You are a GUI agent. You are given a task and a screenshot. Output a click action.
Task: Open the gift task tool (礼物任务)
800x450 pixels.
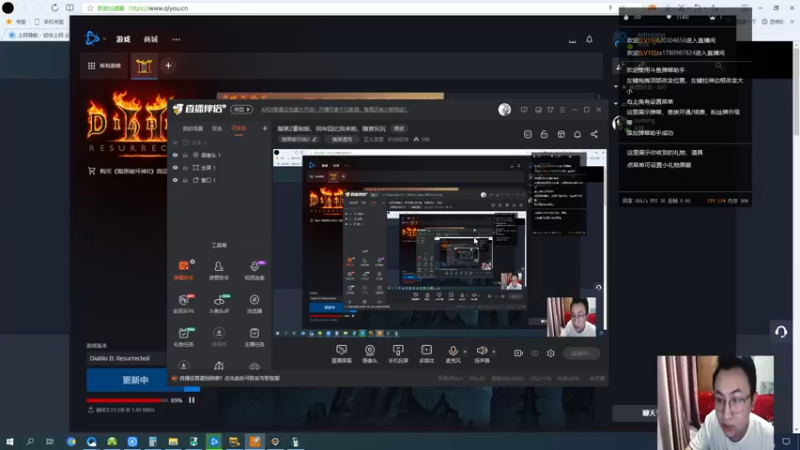[184, 337]
